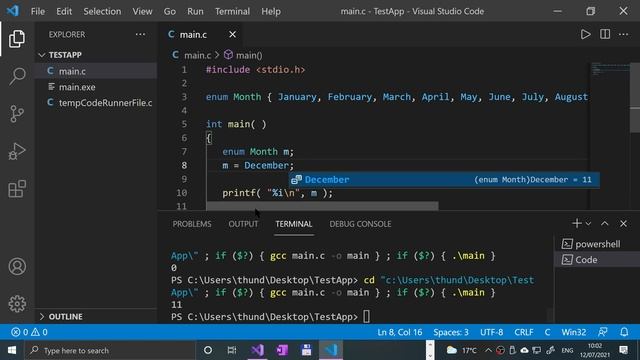
Task: Open the Search view in activity bar
Action: point(17,76)
